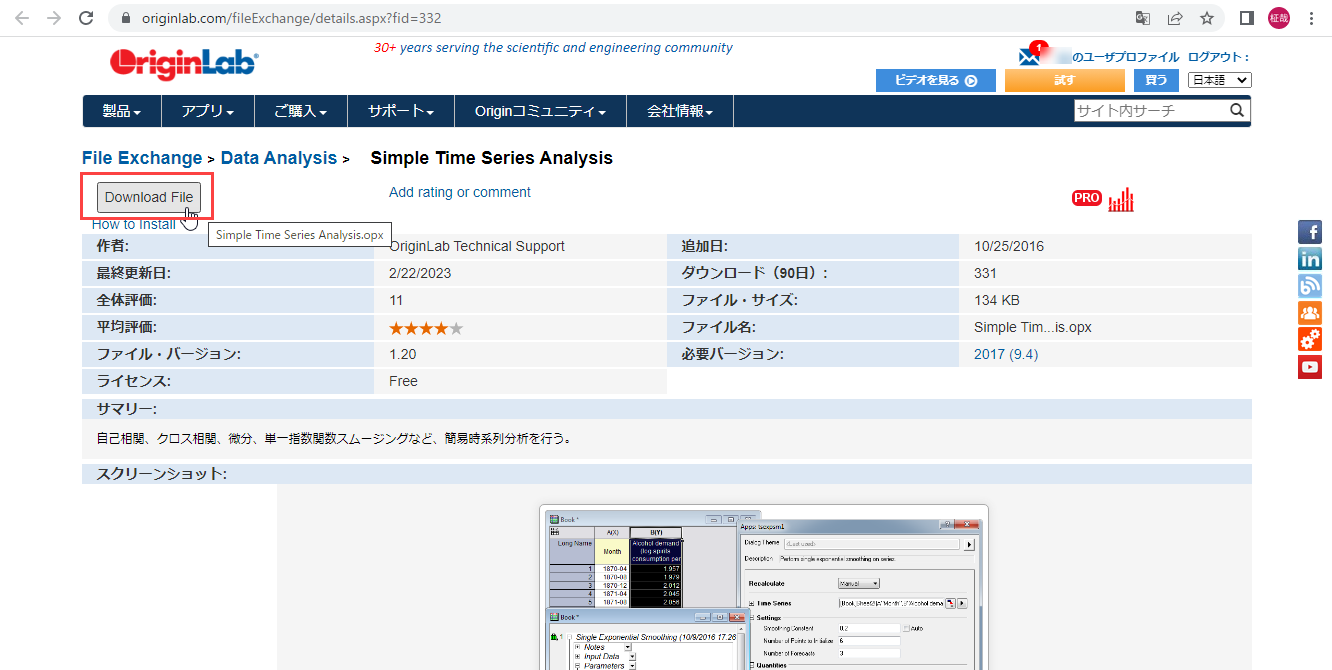The image size is (1332, 670).
Task: Open the orange gears sidebar icon
Action: pyautogui.click(x=1310, y=340)
